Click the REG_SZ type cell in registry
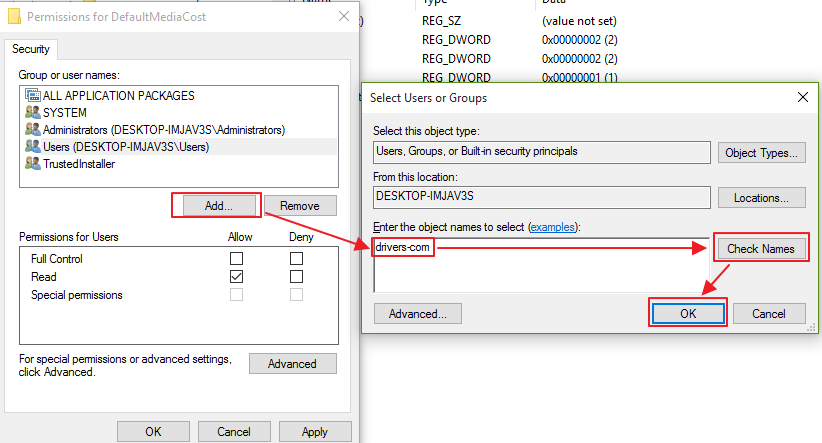This screenshot has height=443, width=822. coord(441,21)
